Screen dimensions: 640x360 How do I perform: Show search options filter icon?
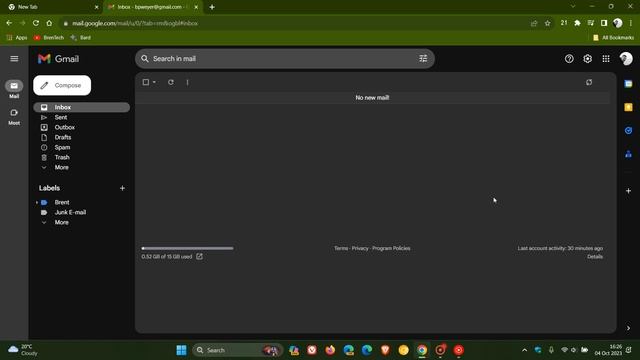click(423, 59)
